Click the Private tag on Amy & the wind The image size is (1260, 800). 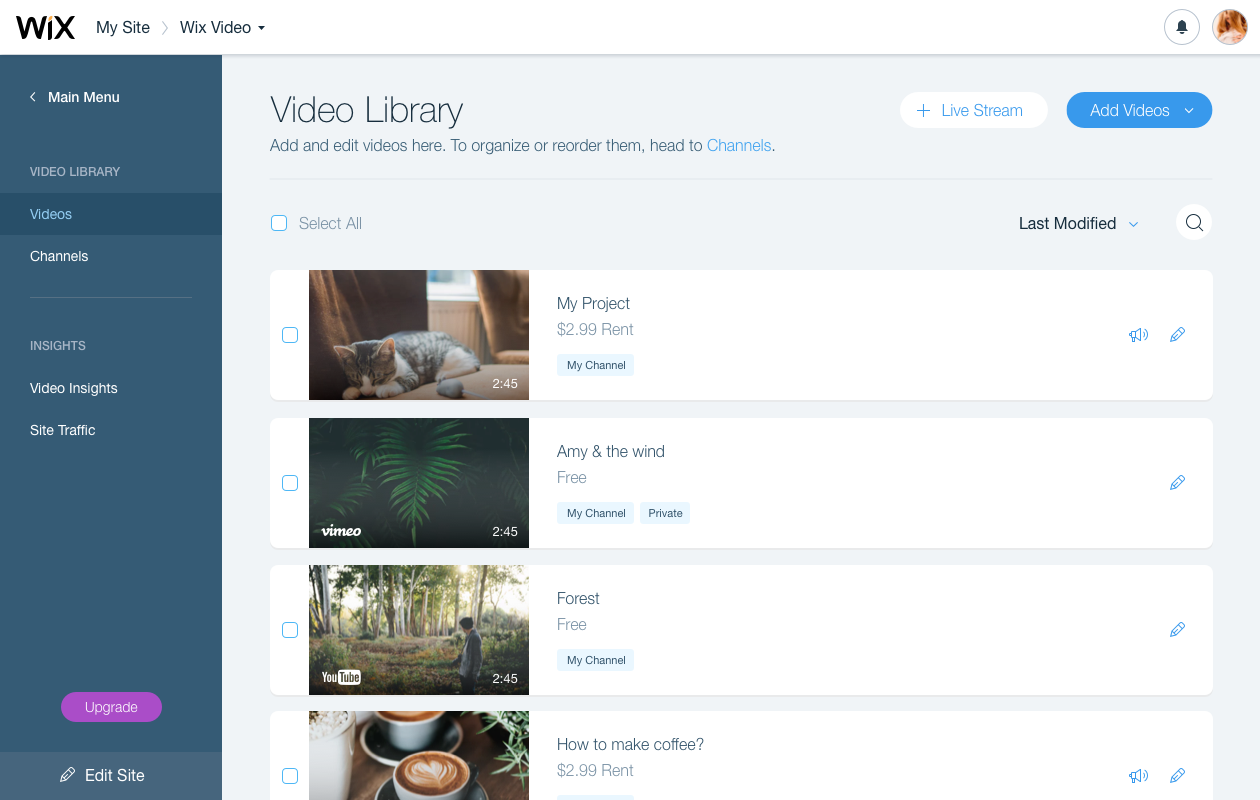point(665,513)
